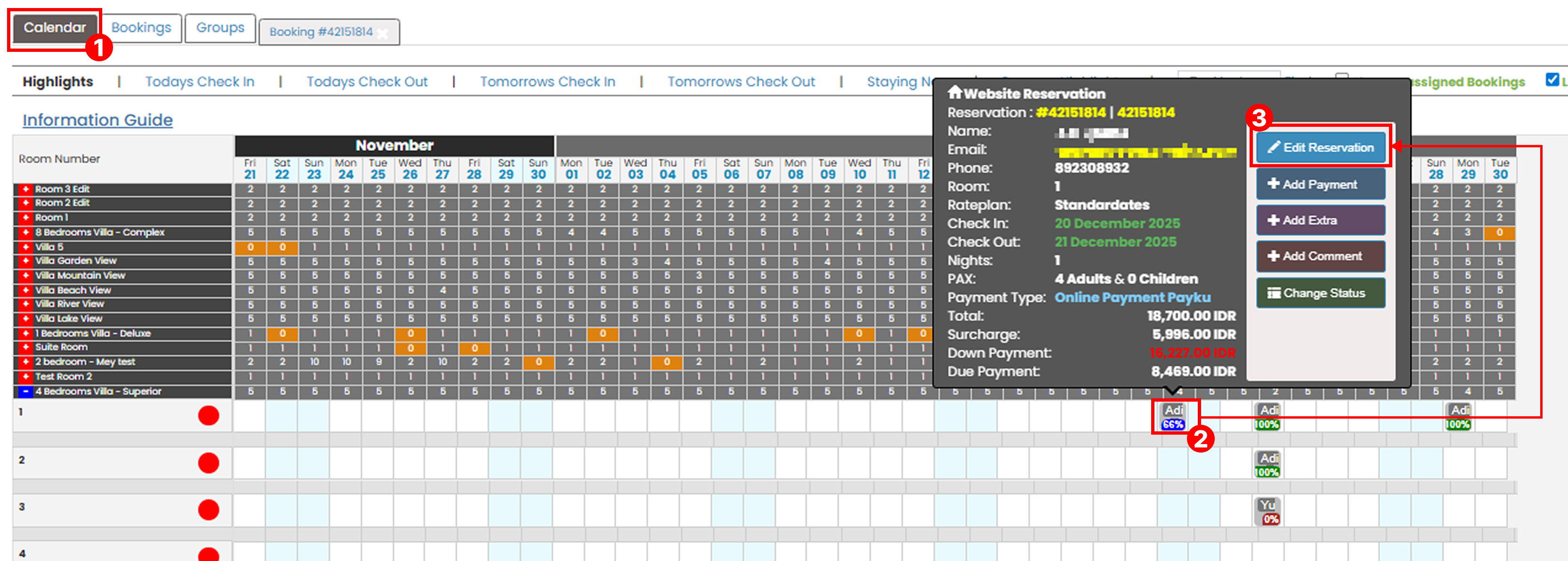Expand the Villa 5 row
This screenshot has height=561, width=1568.
(x=25, y=247)
